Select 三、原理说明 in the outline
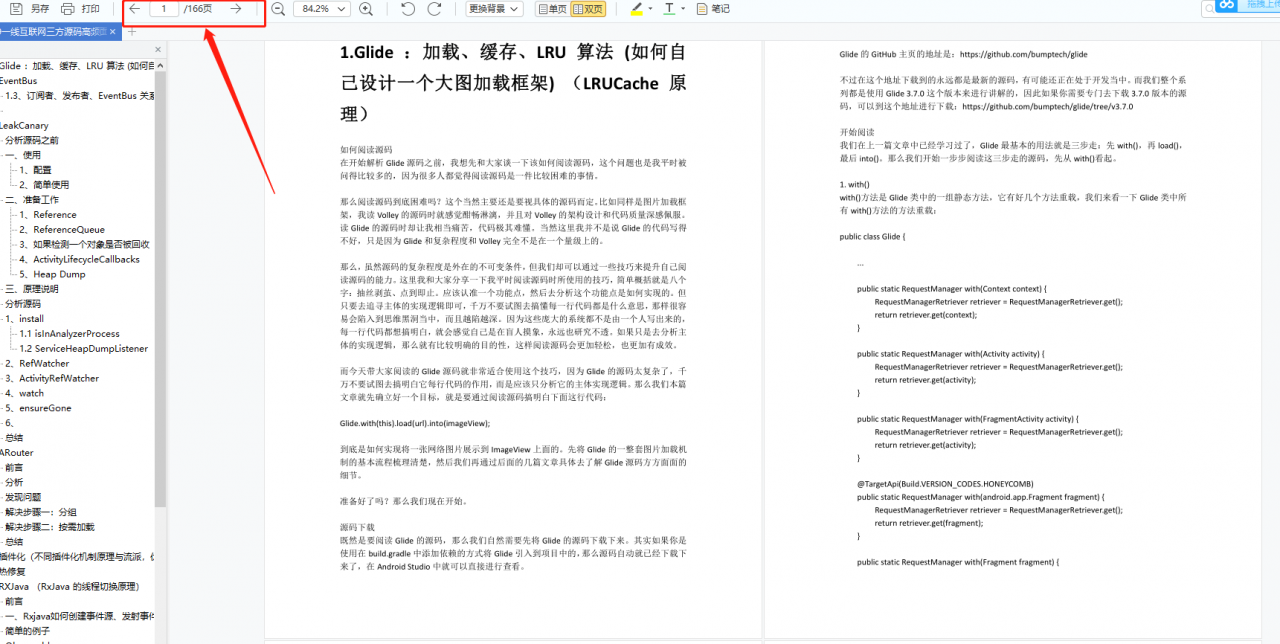1280x644 pixels. (32, 289)
